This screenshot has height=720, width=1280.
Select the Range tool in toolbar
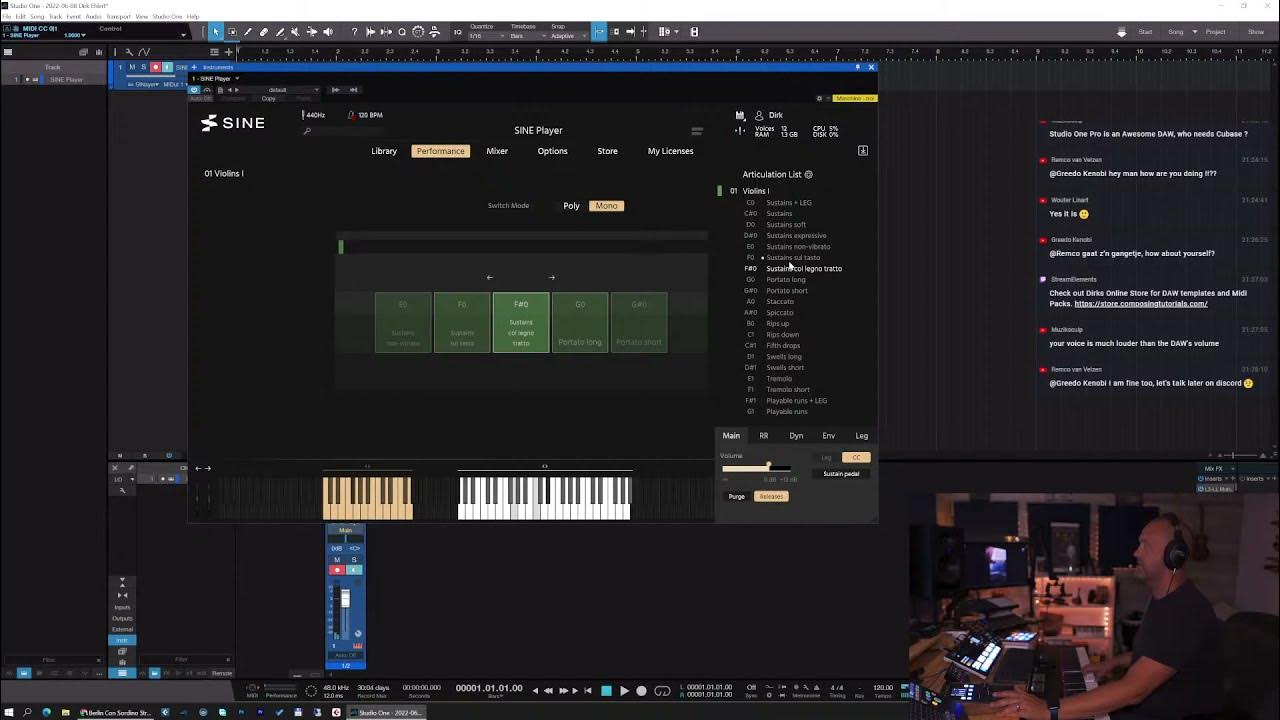tap(232, 32)
